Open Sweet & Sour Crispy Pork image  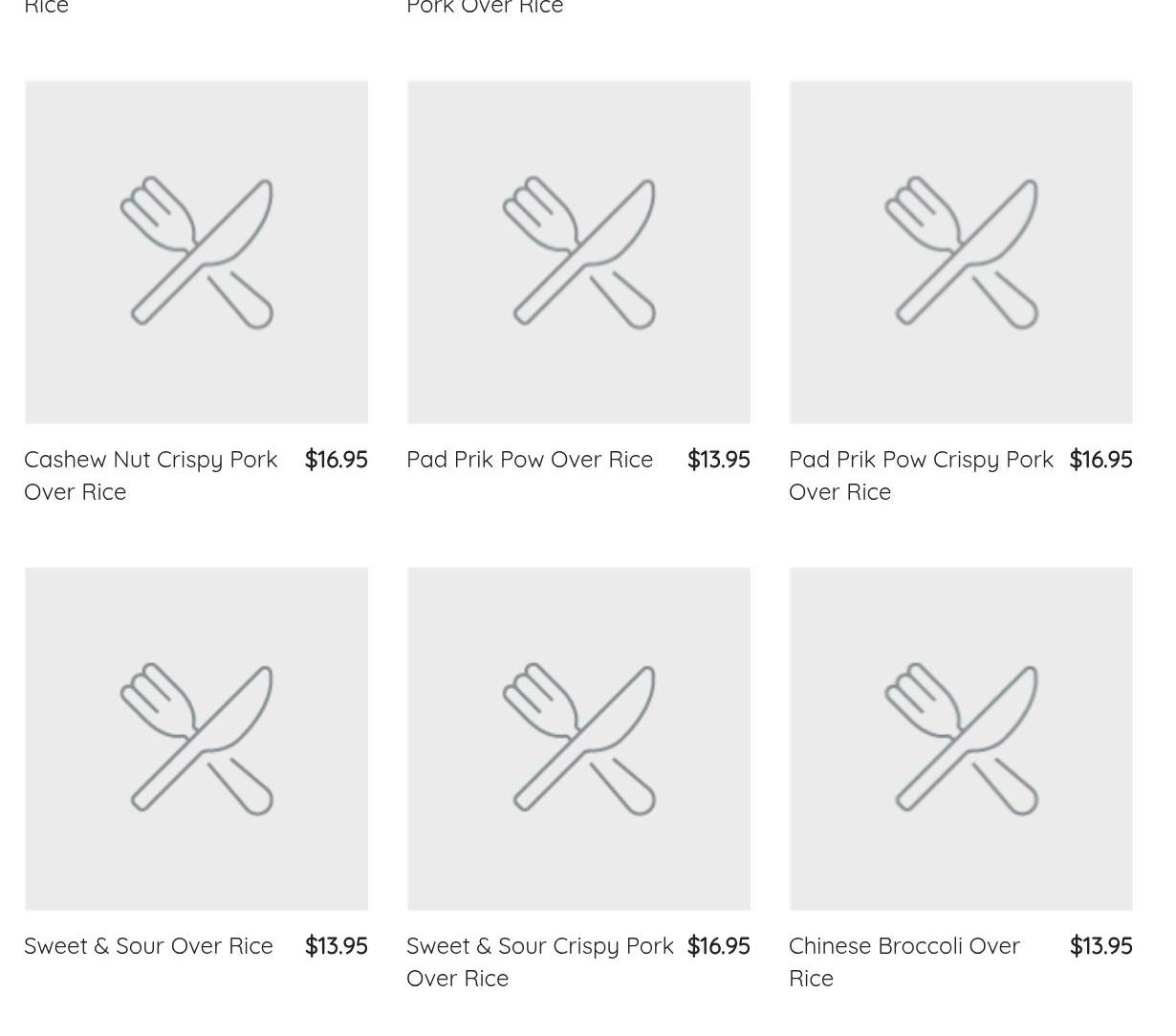(x=578, y=739)
